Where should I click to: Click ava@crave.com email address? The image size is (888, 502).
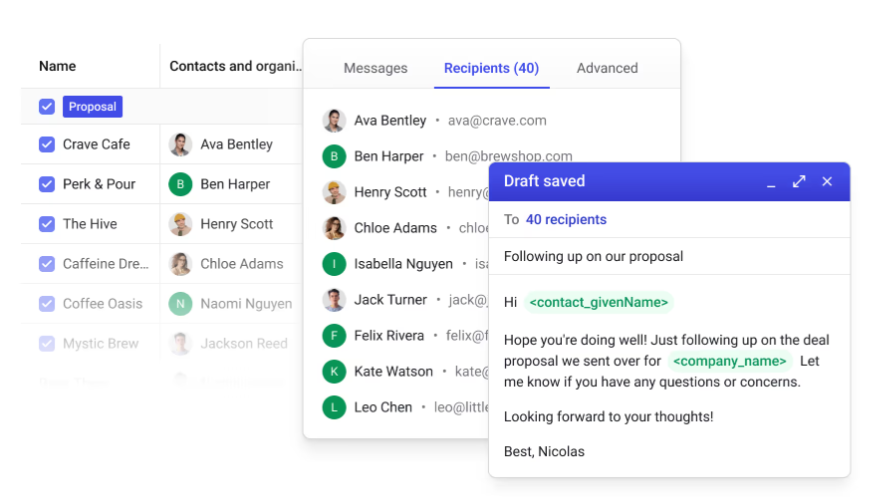tap(497, 121)
